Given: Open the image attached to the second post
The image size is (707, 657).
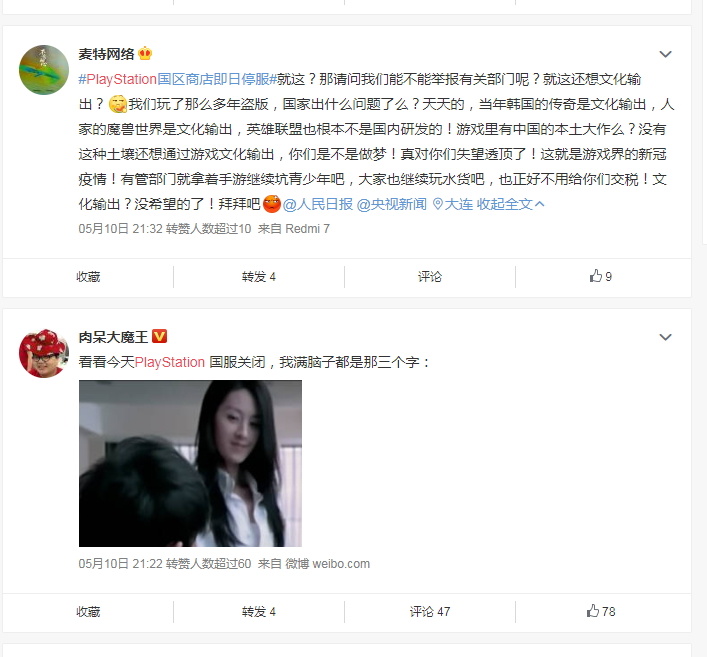Looking at the screenshot, I should (x=190, y=464).
